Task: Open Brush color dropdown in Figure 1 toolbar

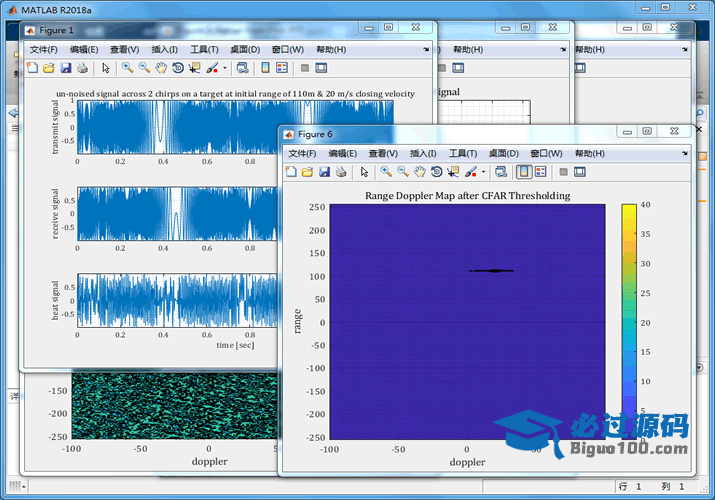Action: pos(225,68)
